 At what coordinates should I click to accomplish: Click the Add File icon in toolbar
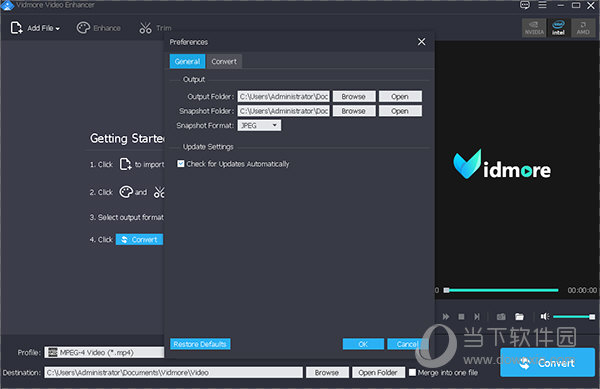click(x=16, y=28)
